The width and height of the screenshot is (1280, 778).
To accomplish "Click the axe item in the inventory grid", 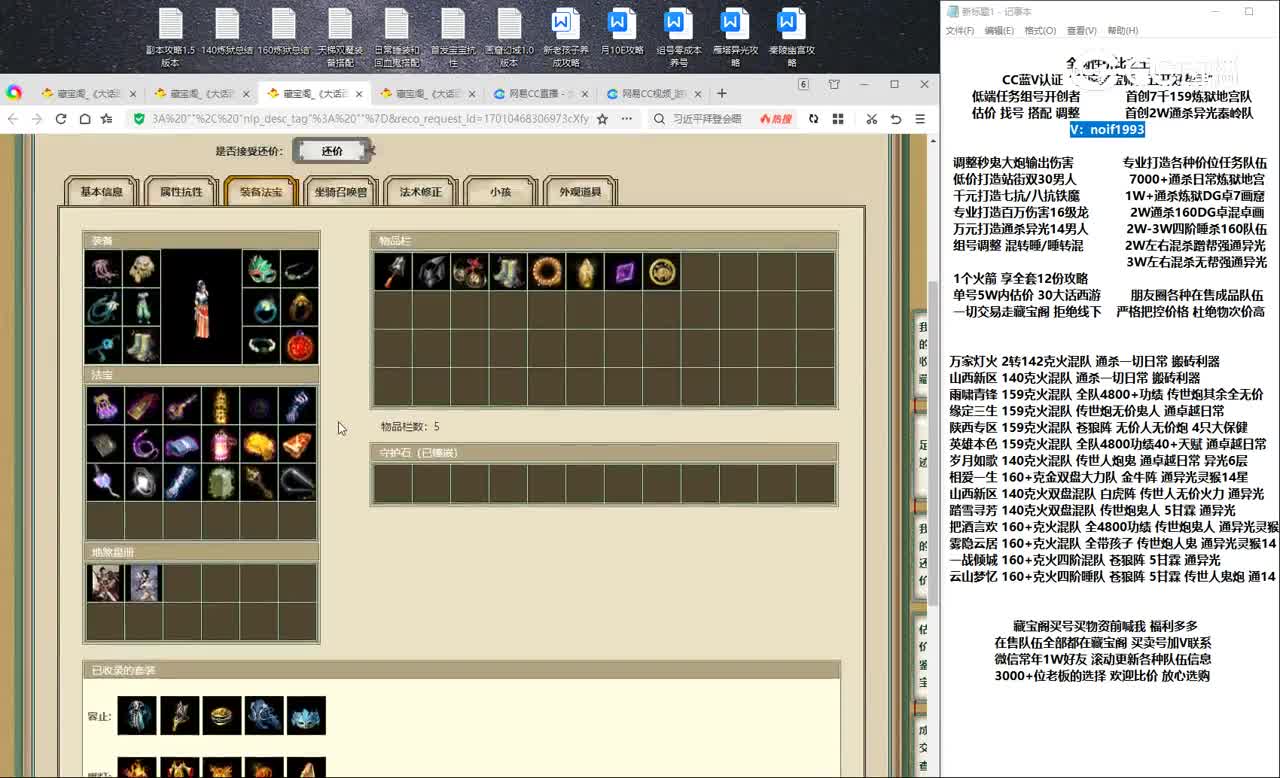I will tap(393, 272).
